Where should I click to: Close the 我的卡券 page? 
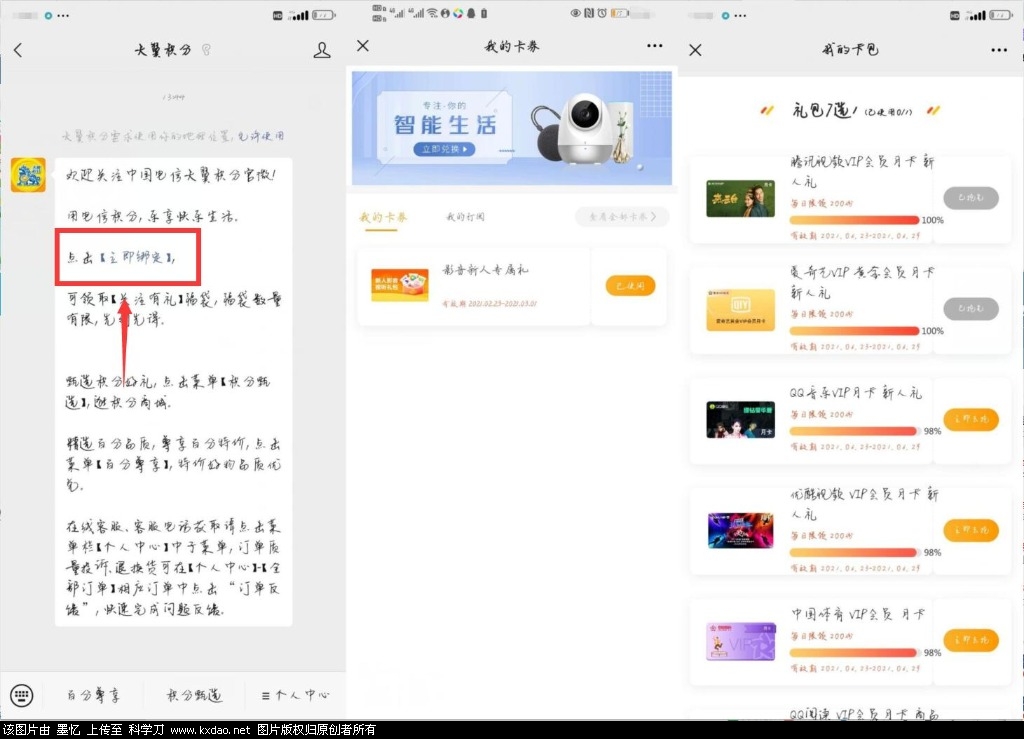tap(363, 46)
